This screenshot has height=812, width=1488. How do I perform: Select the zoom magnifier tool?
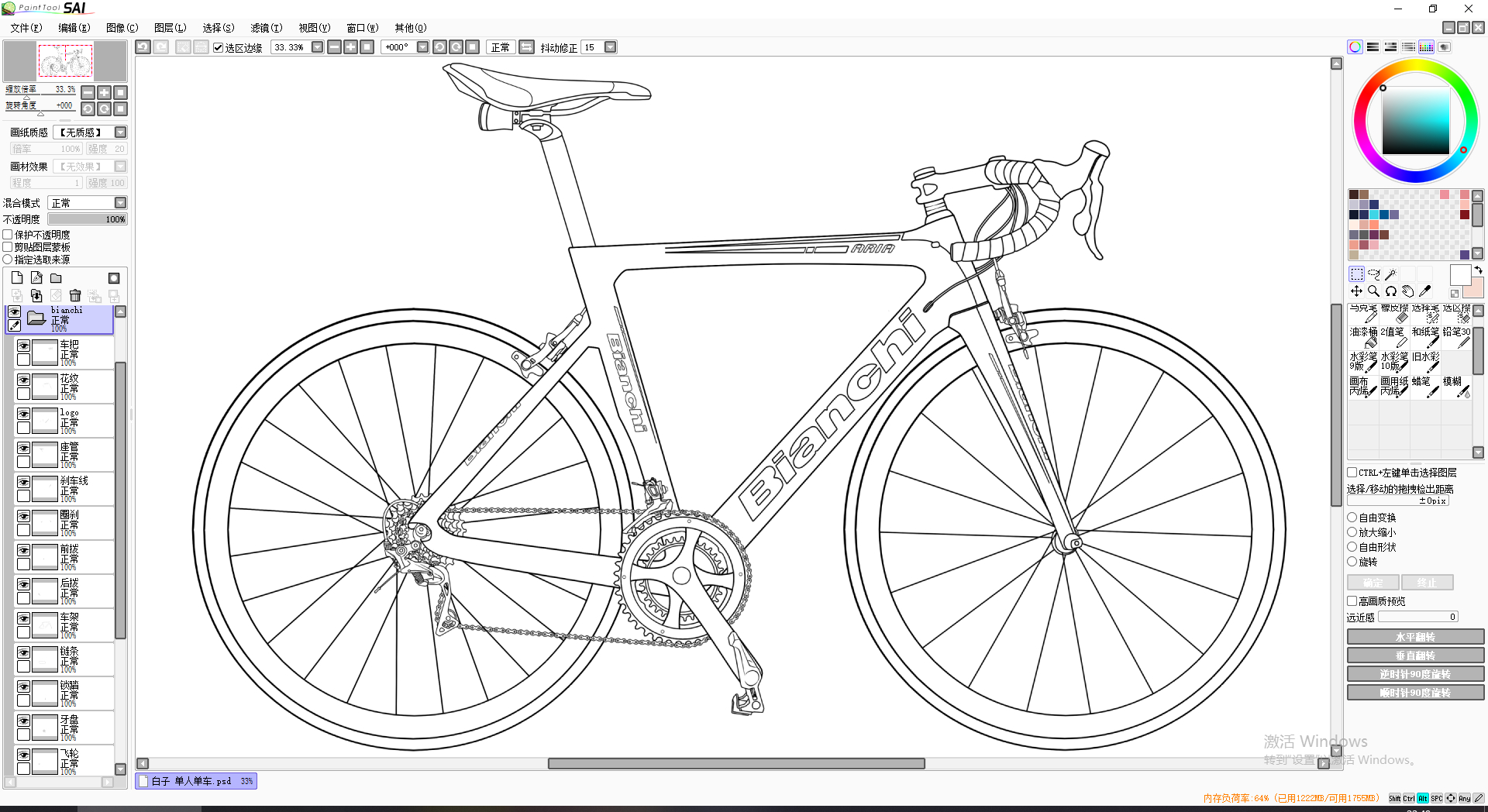coord(1373,291)
